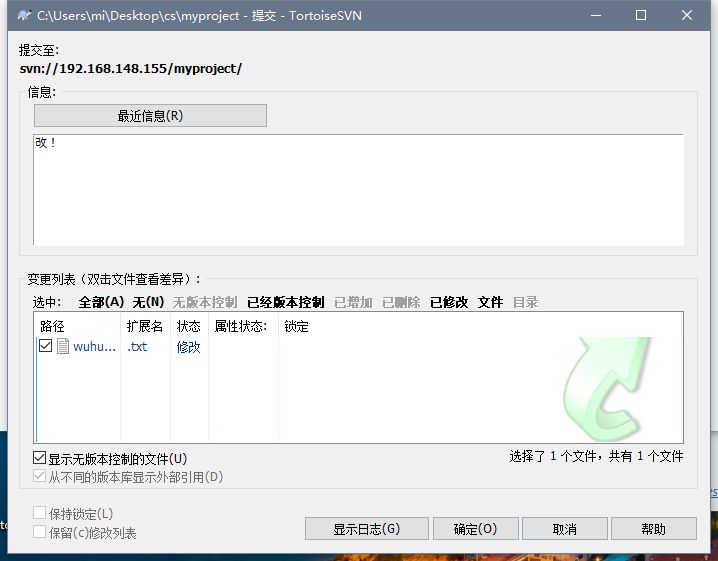Click 已修改 selection filter
This screenshot has width=718, height=561.
tap(449, 302)
